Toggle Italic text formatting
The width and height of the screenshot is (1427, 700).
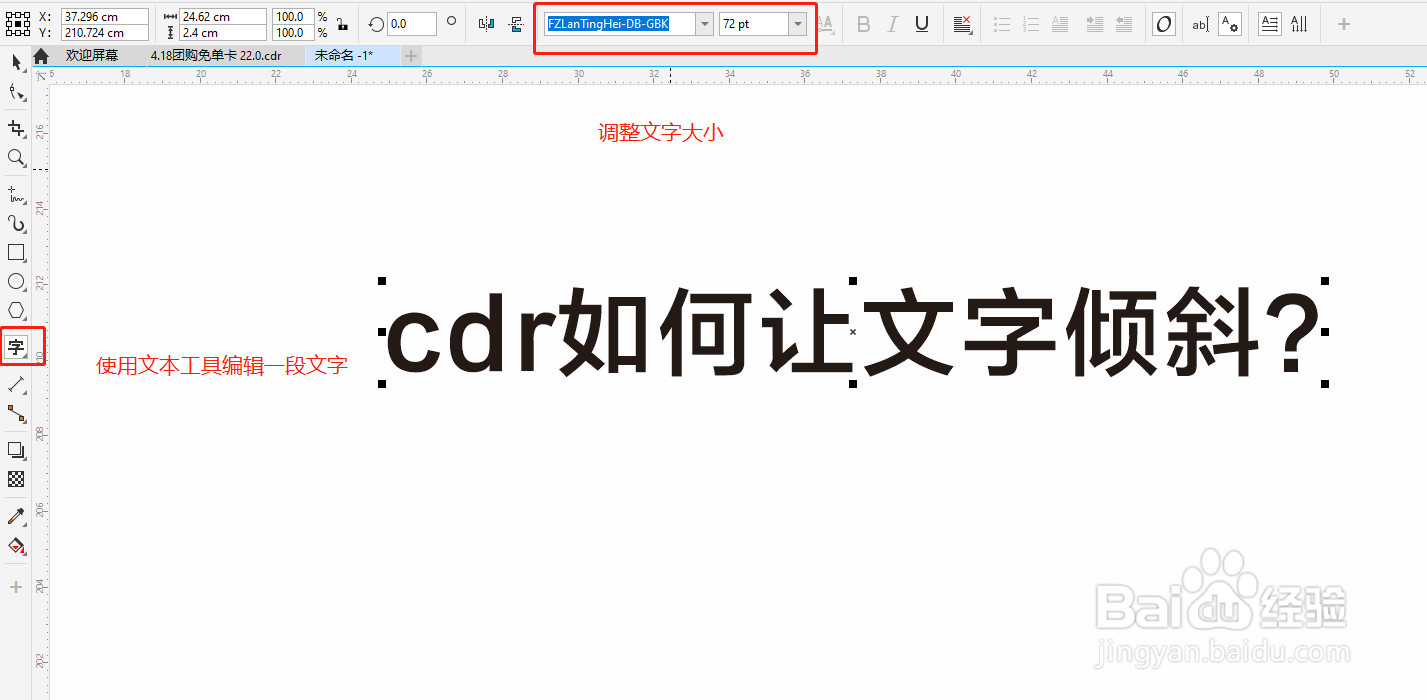pyautogui.click(x=893, y=24)
